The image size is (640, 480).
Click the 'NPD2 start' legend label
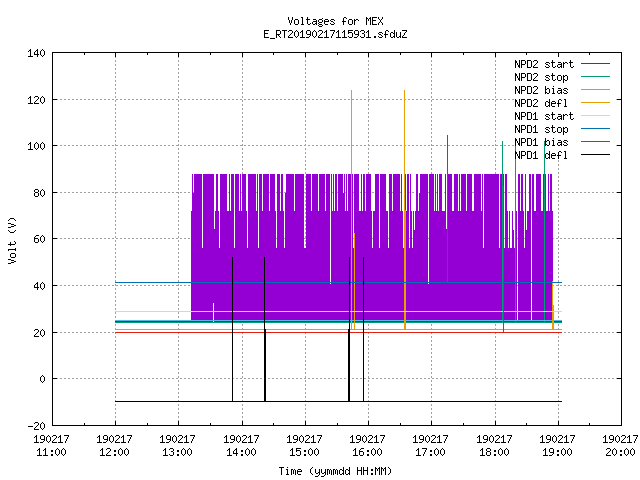(x=544, y=64)
